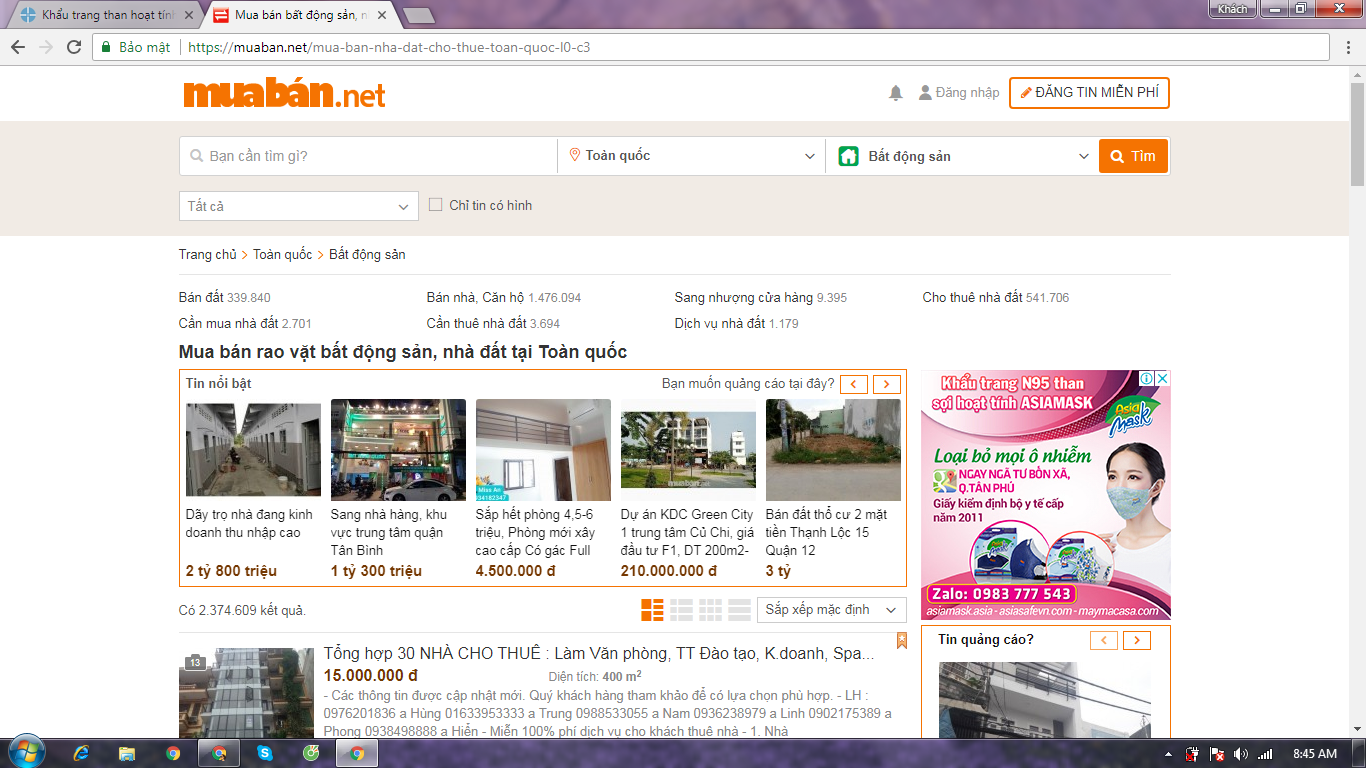Tick the Chỉ tin có hình checkbox
The height and width of the screenshot is (768, 1366).
(435, 205)
